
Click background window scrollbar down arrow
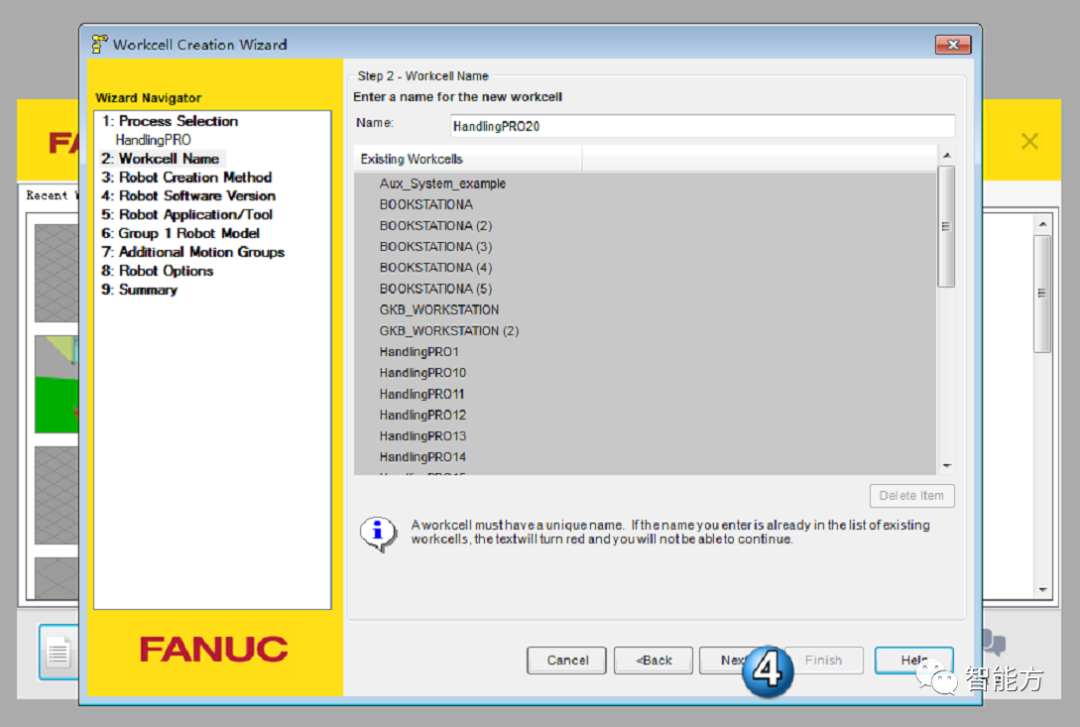(x=1042, y=589)
